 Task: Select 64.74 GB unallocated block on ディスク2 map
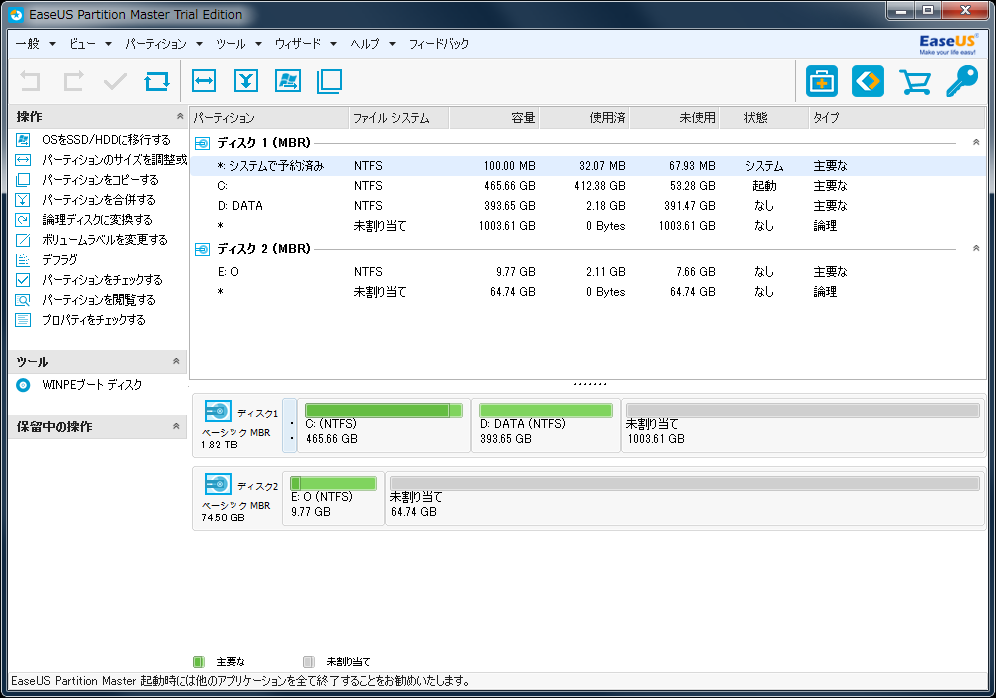pyautogui.click(x=685, y=499)
